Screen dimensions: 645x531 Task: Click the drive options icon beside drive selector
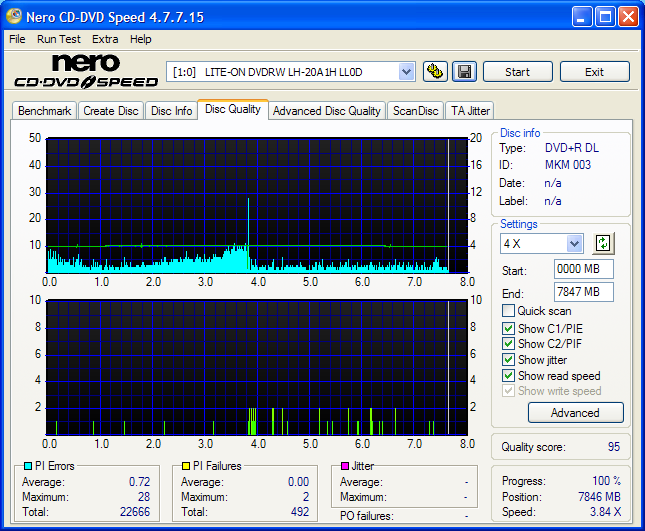pyautogui.click(x=435, y=72)
